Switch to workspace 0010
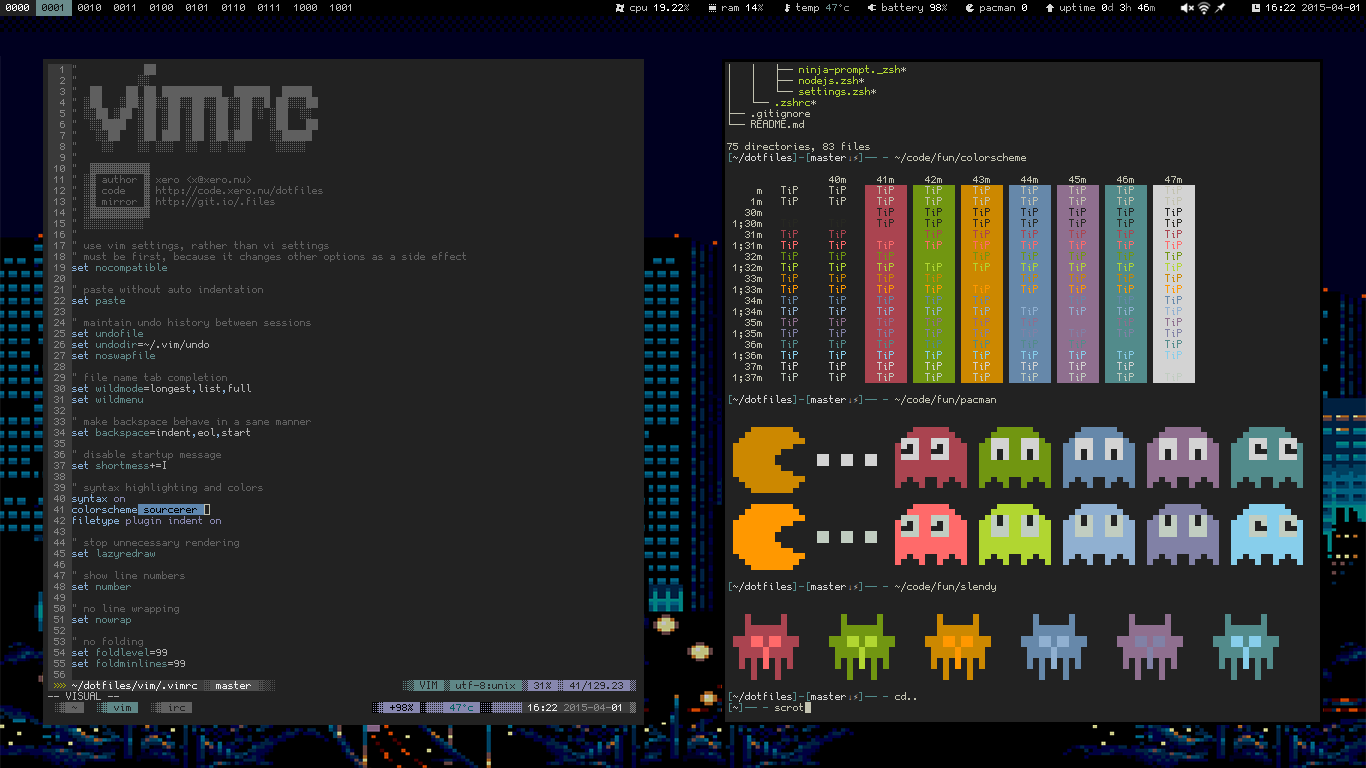1366x768 pixels. coord(90,8)
